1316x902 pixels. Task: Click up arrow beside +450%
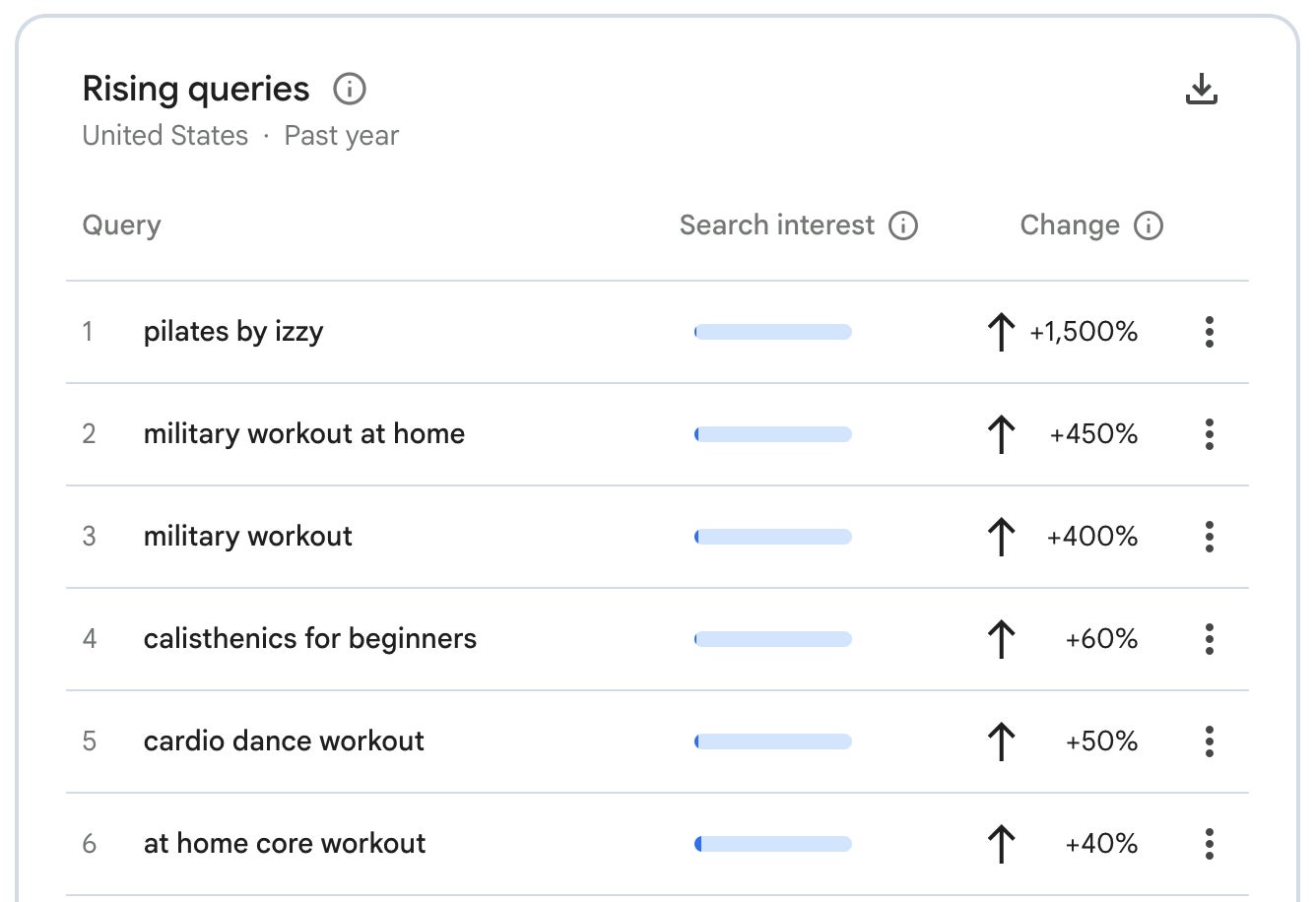(1001, 434)
